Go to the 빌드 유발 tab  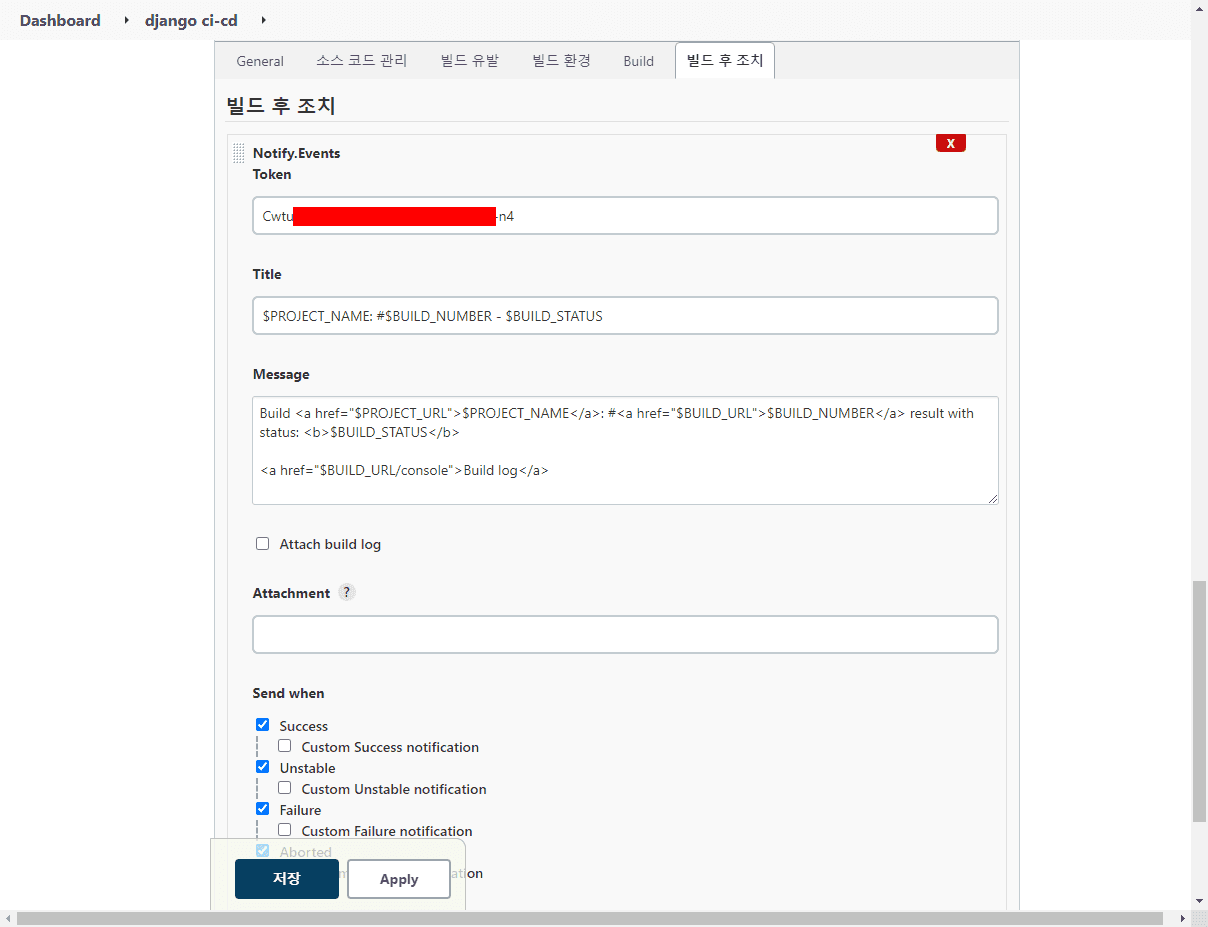pos(470,61)
